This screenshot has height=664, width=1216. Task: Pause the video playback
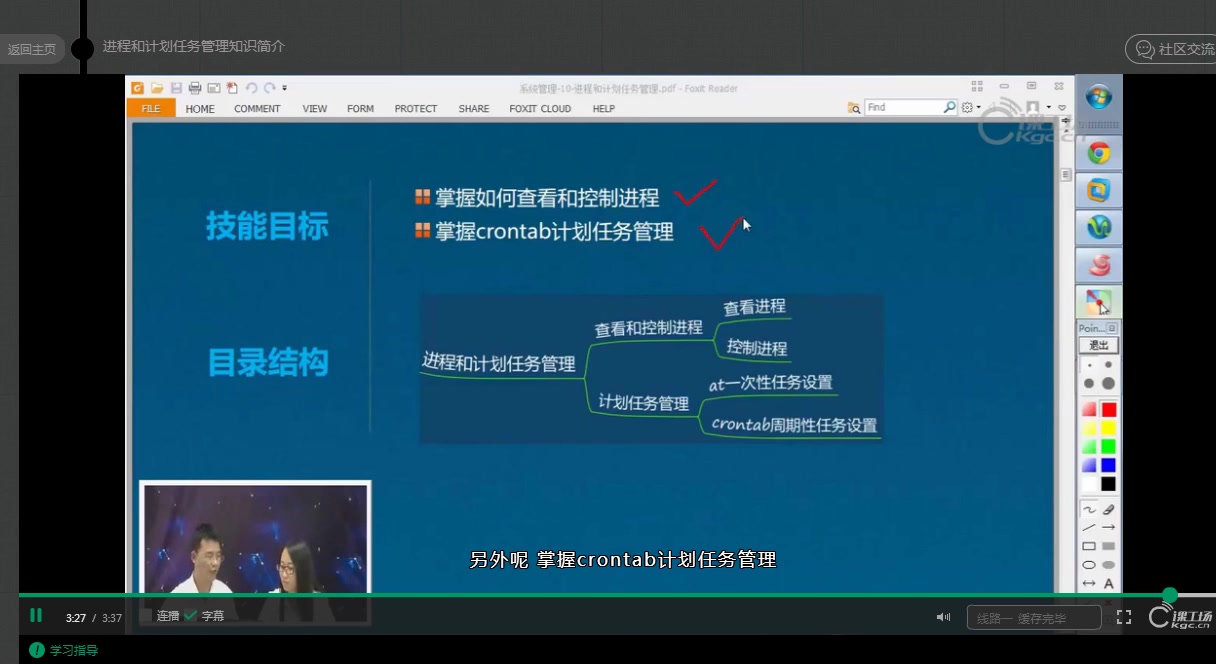click(x=36, y=616)
